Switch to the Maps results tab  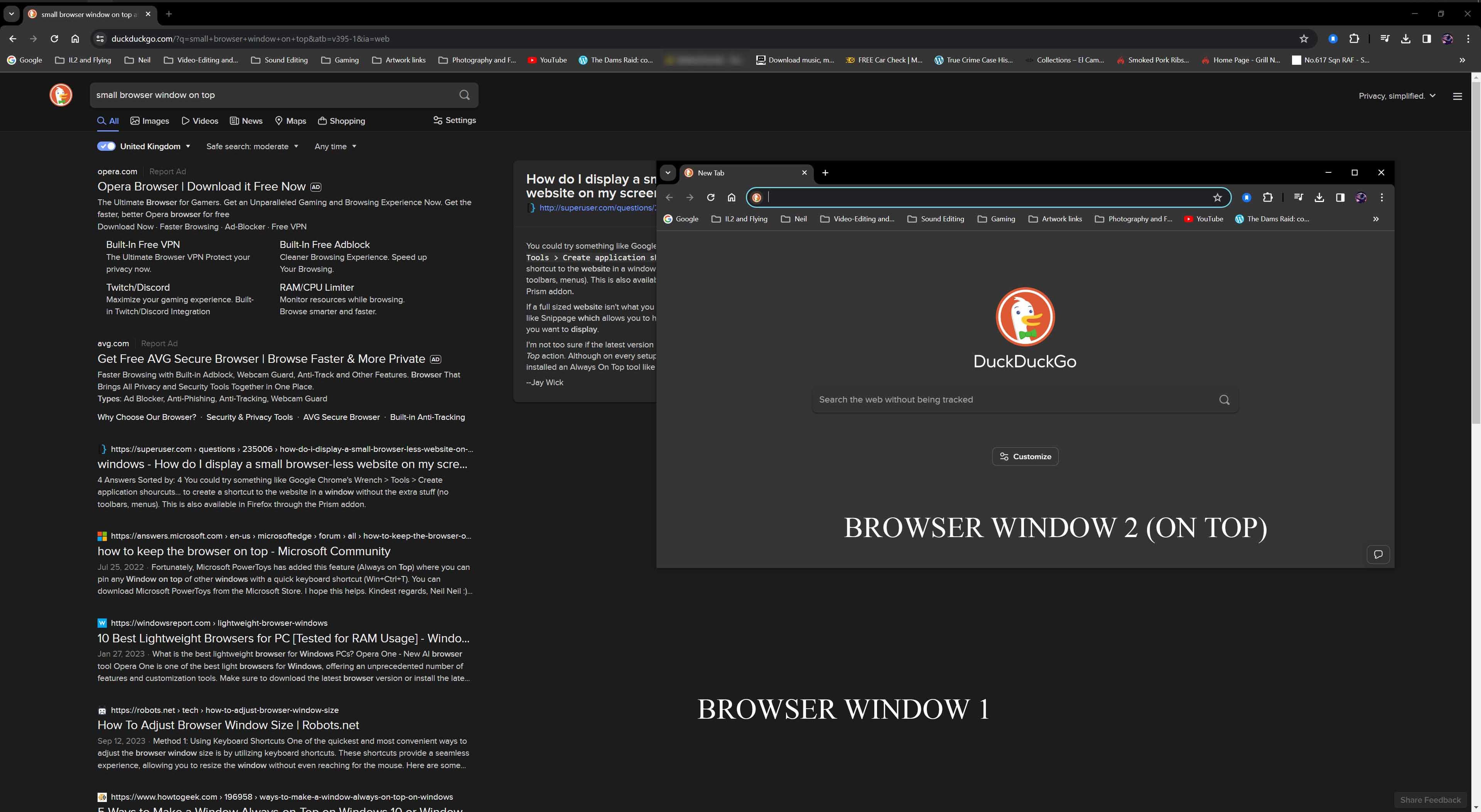[x=290, y=121]
